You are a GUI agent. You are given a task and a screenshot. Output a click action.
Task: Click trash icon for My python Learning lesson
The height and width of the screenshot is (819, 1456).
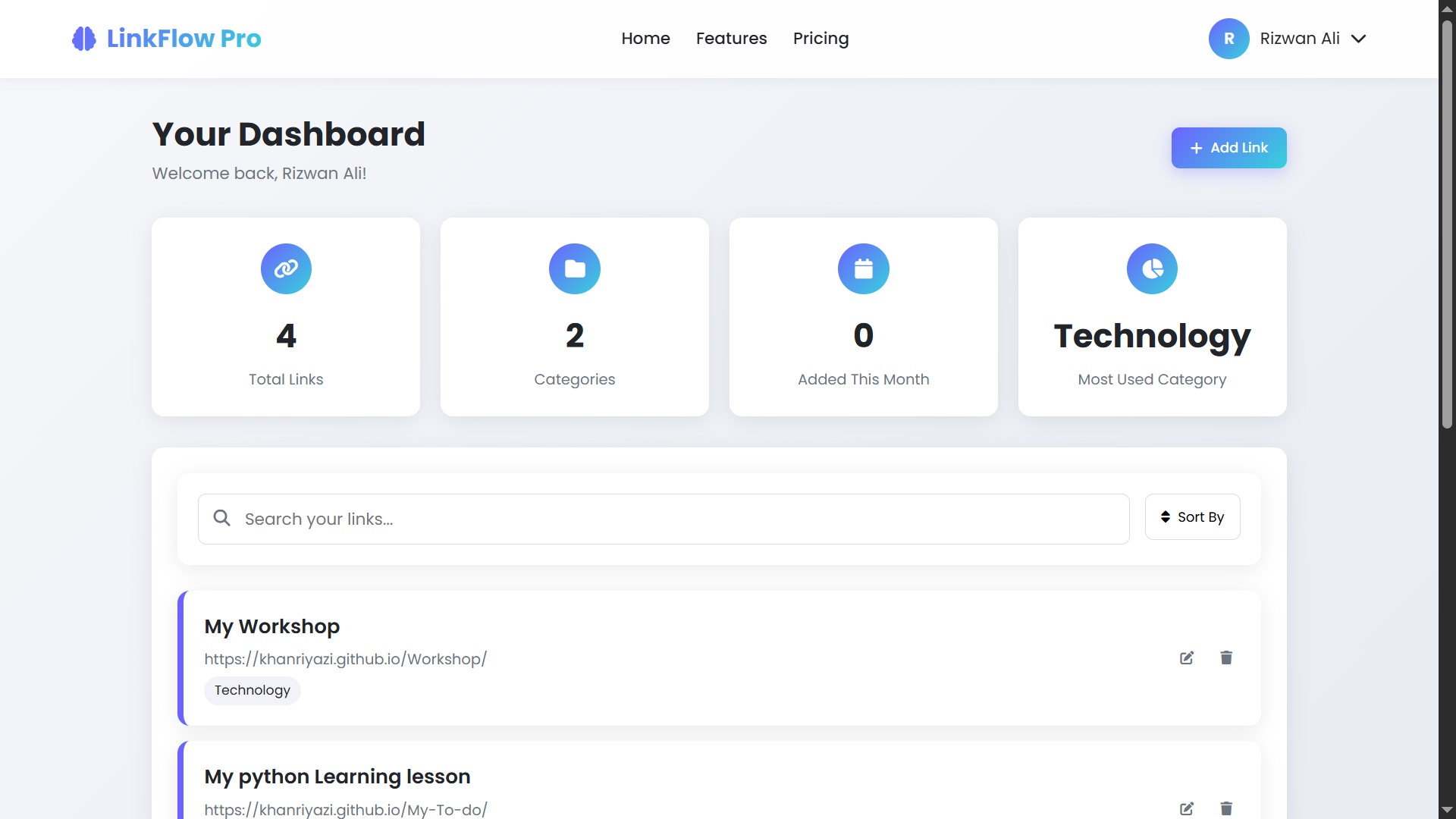click(x=1226, y=808)
